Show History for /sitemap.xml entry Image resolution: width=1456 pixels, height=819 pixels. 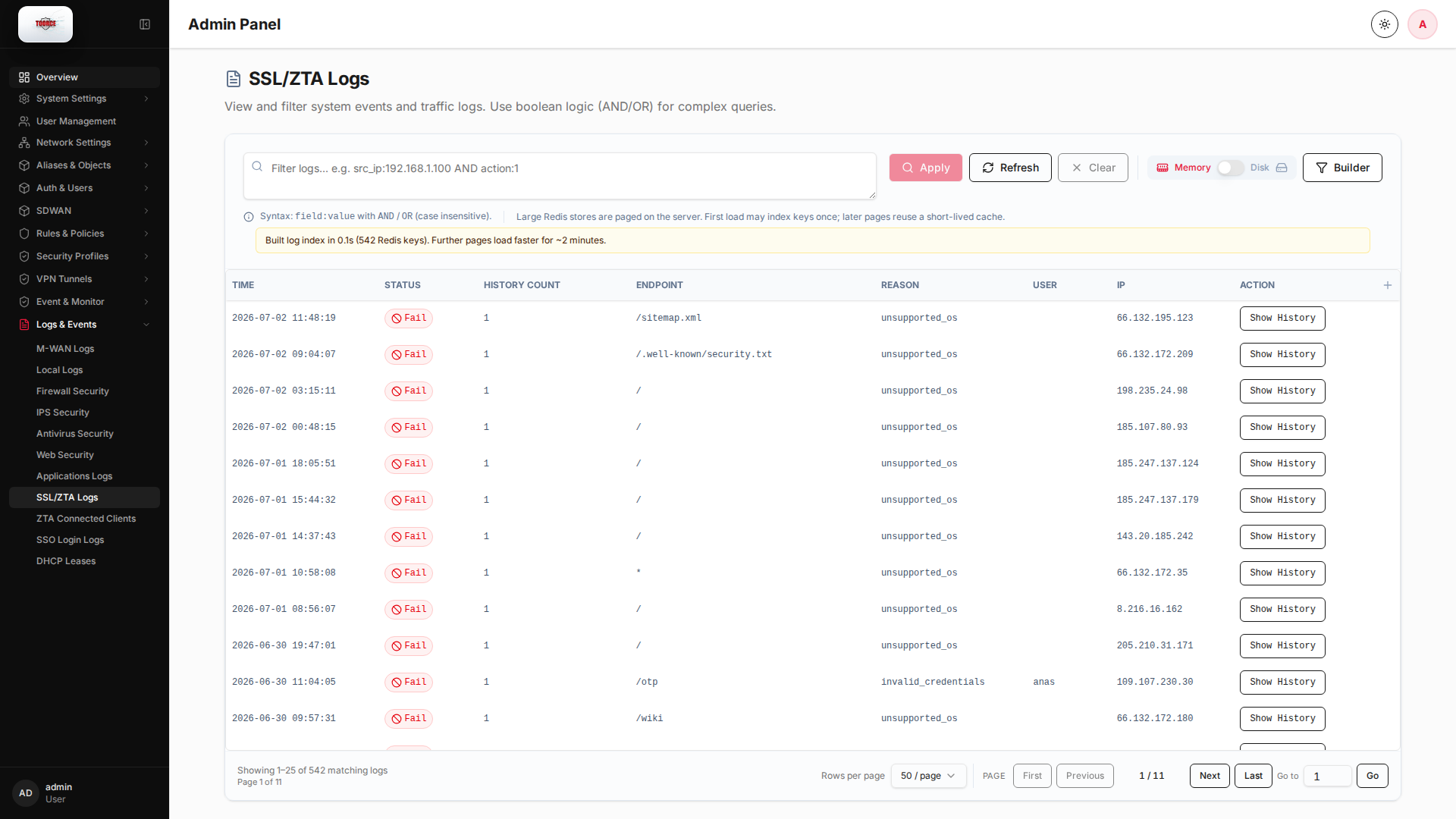click(x=1282, y=318)
